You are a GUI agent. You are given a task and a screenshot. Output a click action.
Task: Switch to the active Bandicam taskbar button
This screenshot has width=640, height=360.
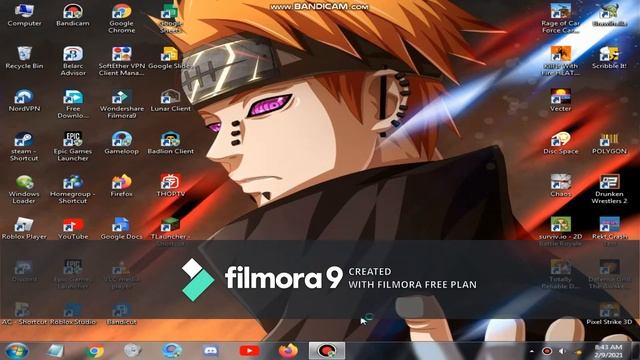(x=327, y=351)
